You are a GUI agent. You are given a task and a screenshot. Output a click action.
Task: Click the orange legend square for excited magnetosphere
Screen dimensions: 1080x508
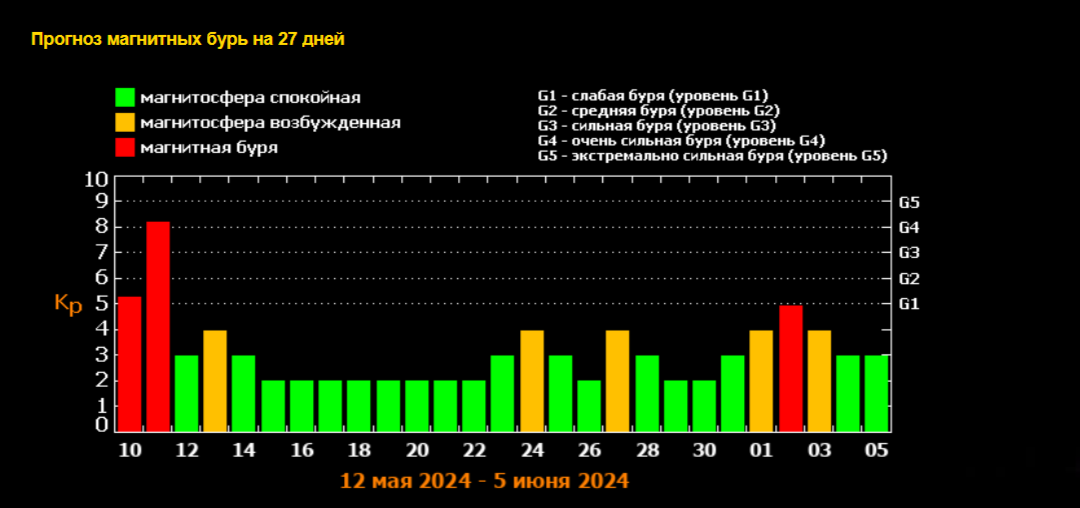(125, 123)
